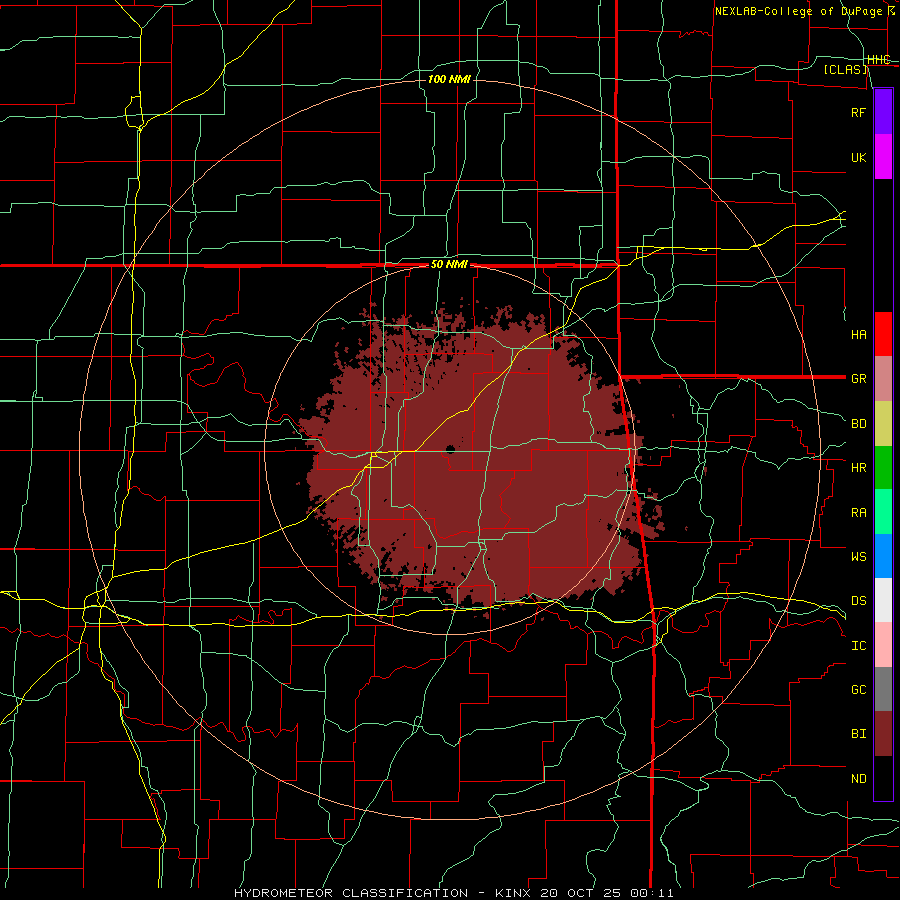This screenshot has width=900, height=900.
Task: Pick the HR green legend swatch
Action: pos(883,468)
